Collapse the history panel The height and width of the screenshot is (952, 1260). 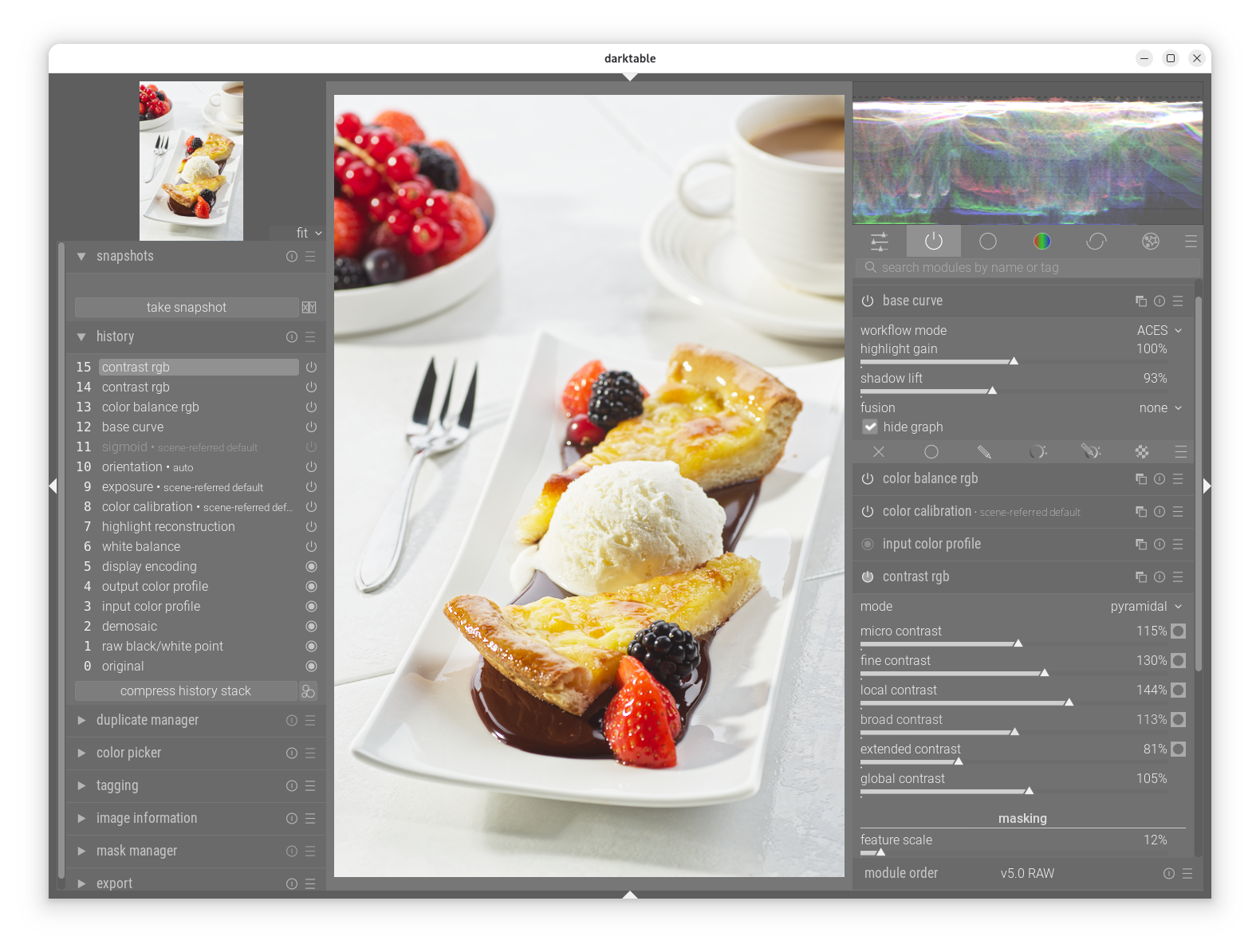[81, 336]
